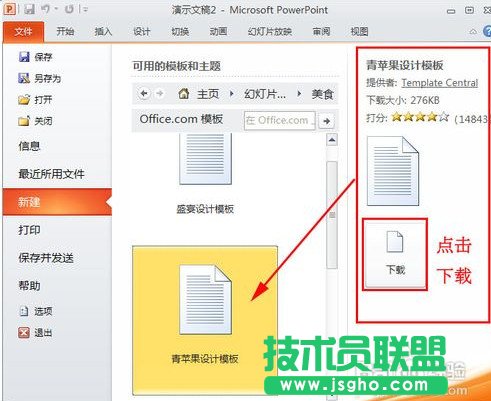Screen dimensions: 491x401
Task: Switch to the 动画 ribbon tab
Action: (x=218, y=32)
